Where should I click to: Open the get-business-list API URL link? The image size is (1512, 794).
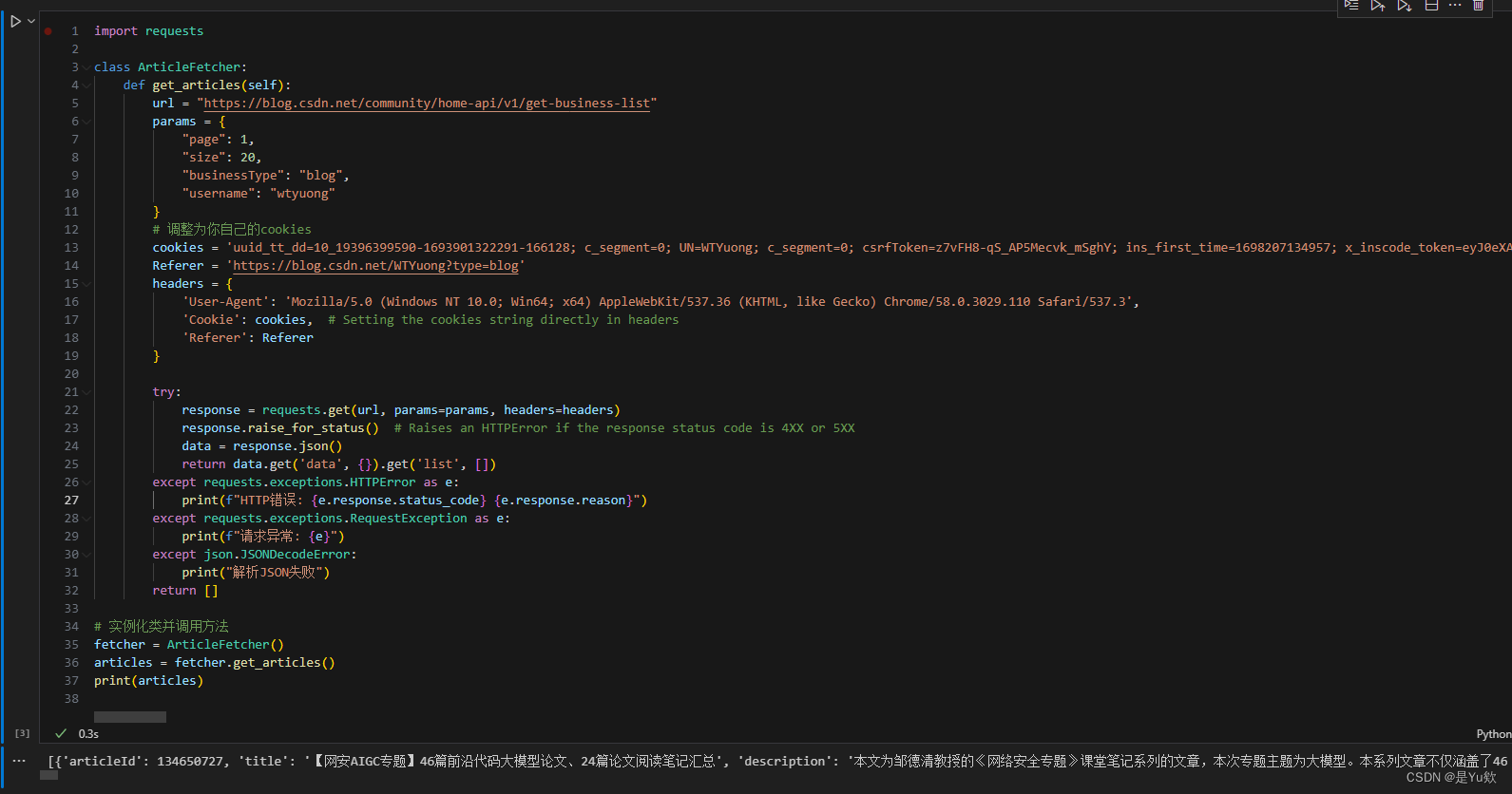click(427, 104)
